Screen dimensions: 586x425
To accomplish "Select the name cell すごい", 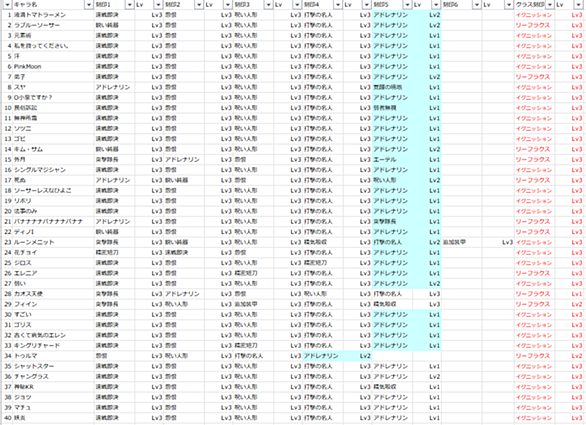I will click(x=53, y=314).
